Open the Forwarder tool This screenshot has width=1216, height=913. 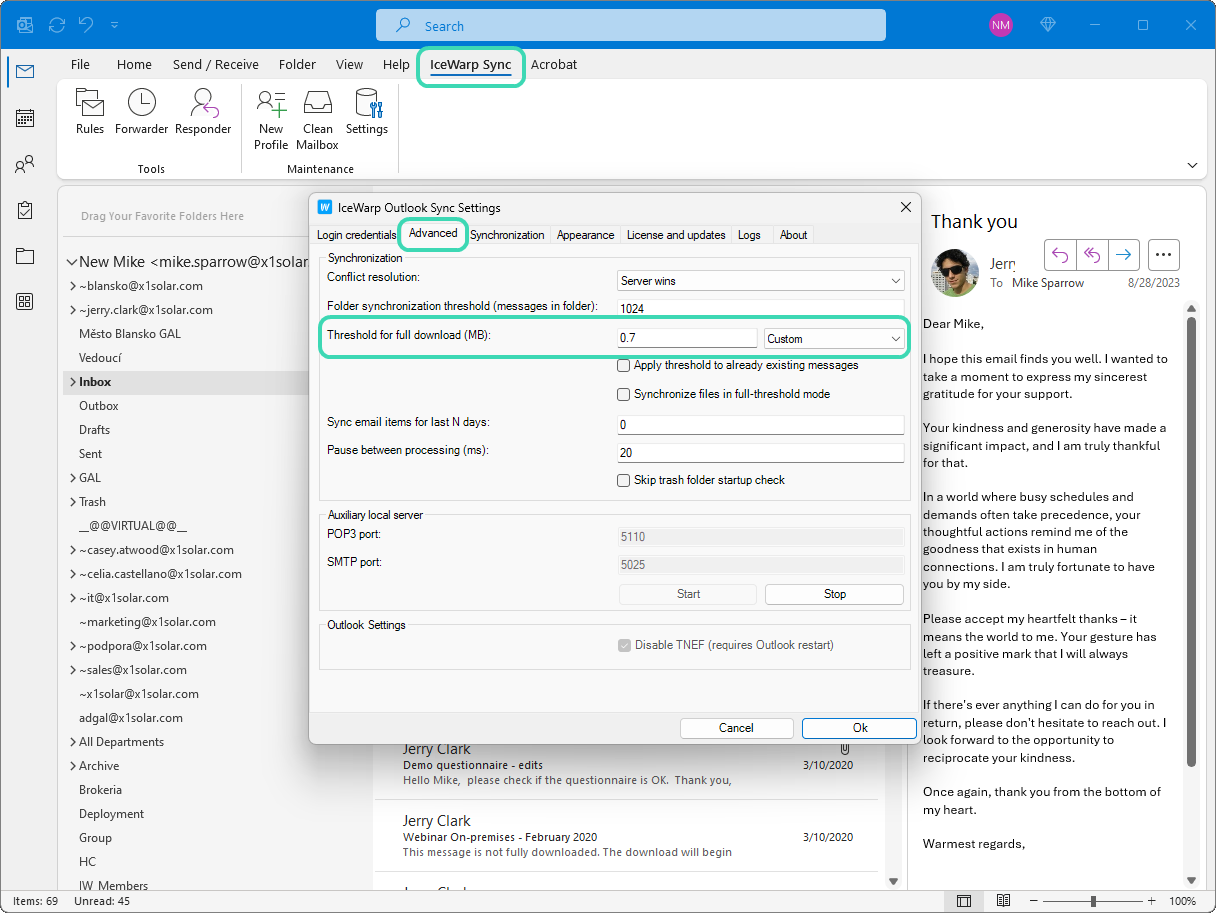point(142,111)
